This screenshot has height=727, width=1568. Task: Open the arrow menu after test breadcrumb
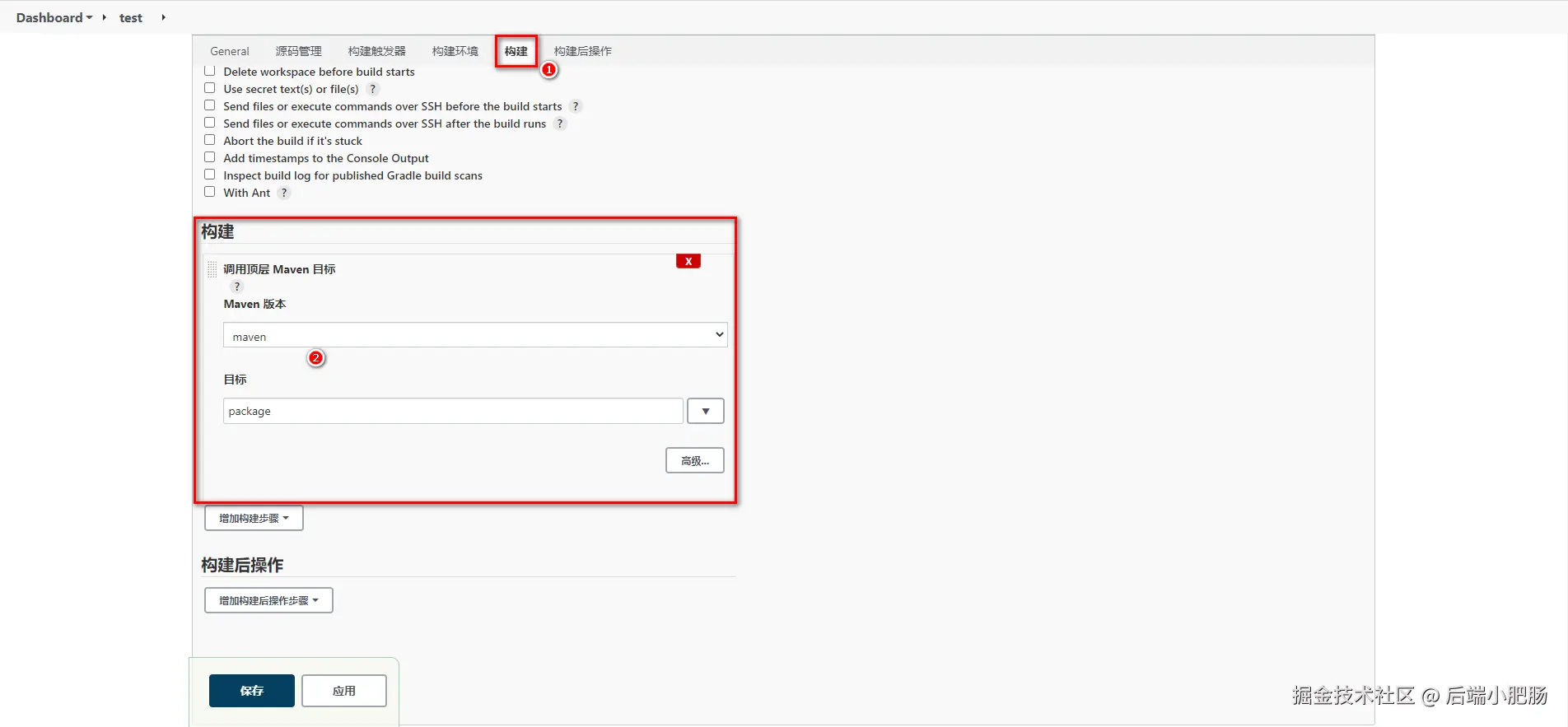pyautogui.click(x=163, y=17)
